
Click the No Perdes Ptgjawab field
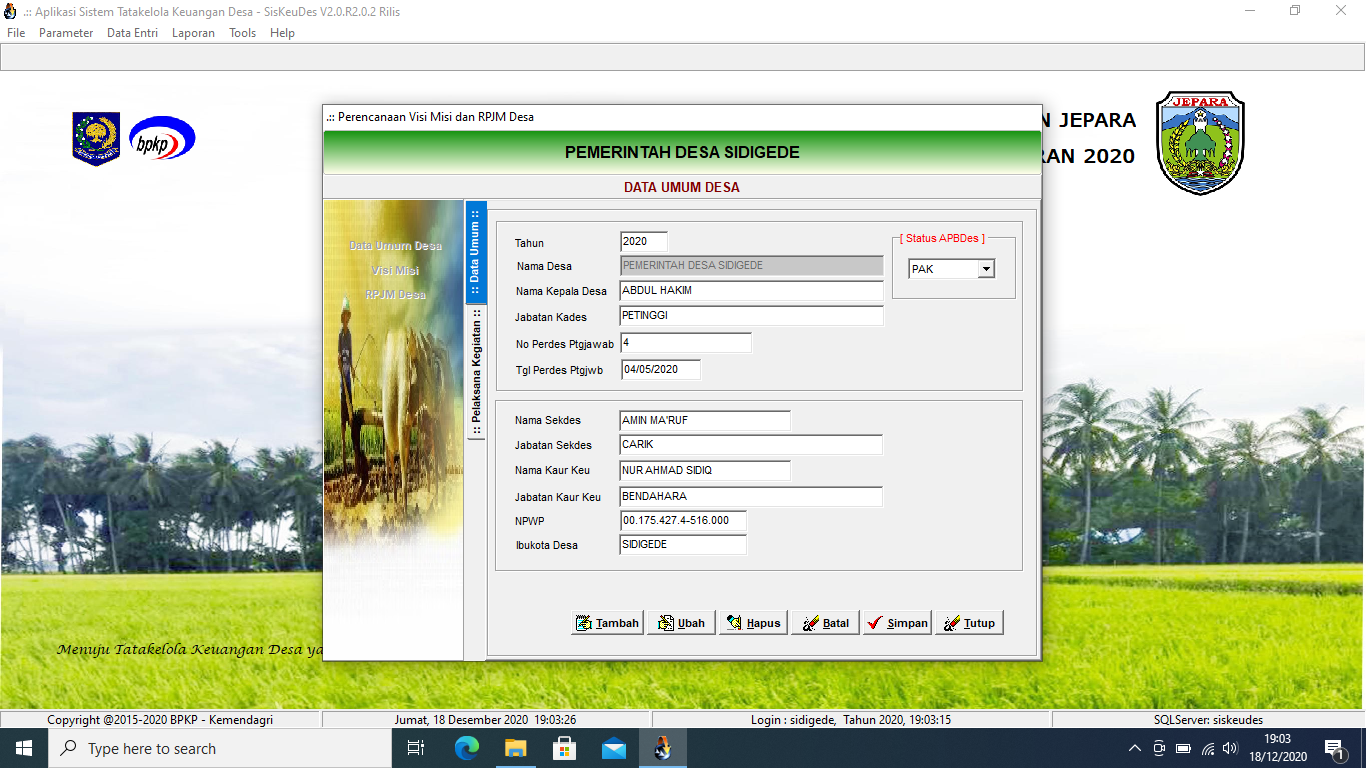(x=685, y=343)
